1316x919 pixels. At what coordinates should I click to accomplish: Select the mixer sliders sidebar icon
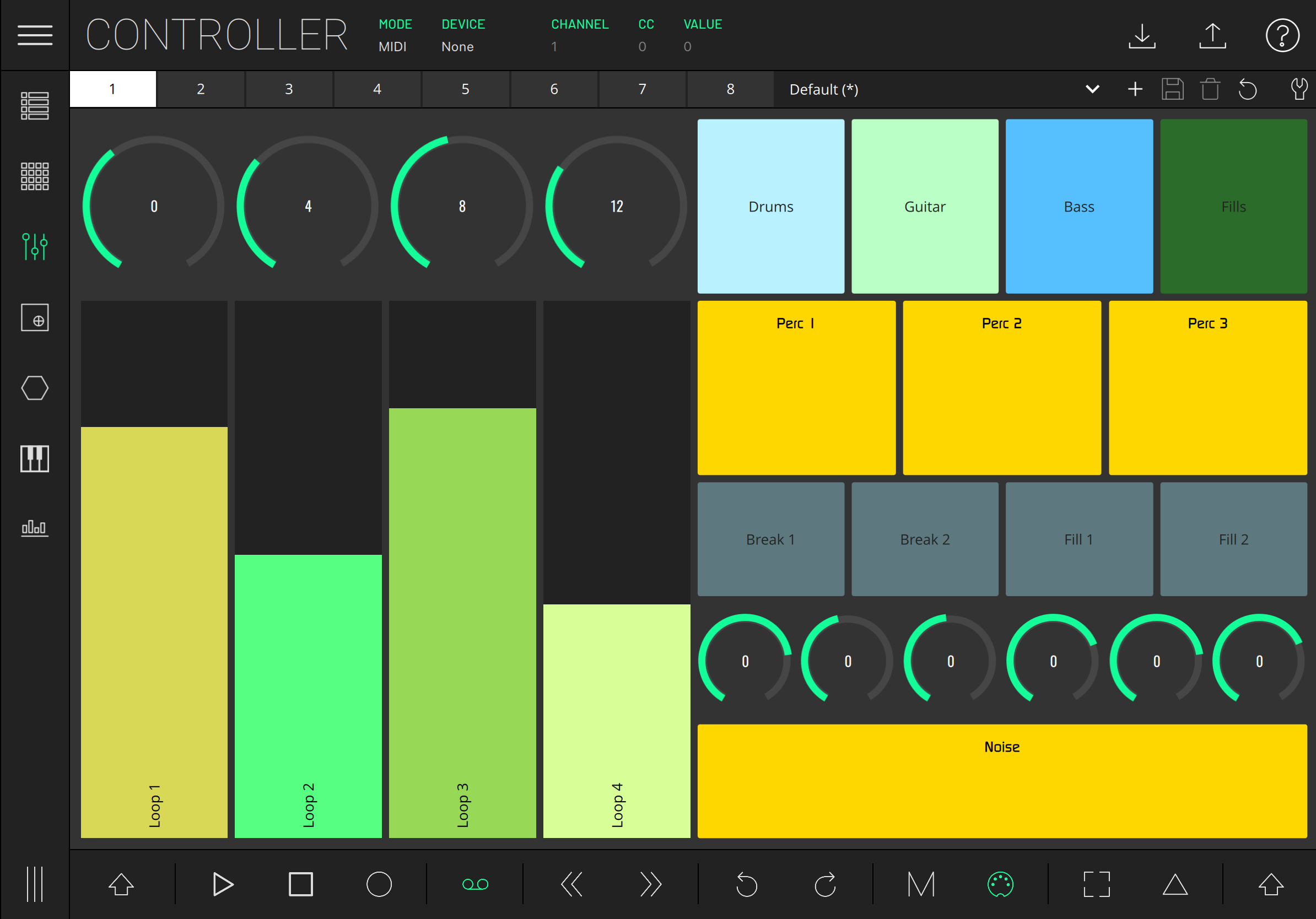[34, 246]
